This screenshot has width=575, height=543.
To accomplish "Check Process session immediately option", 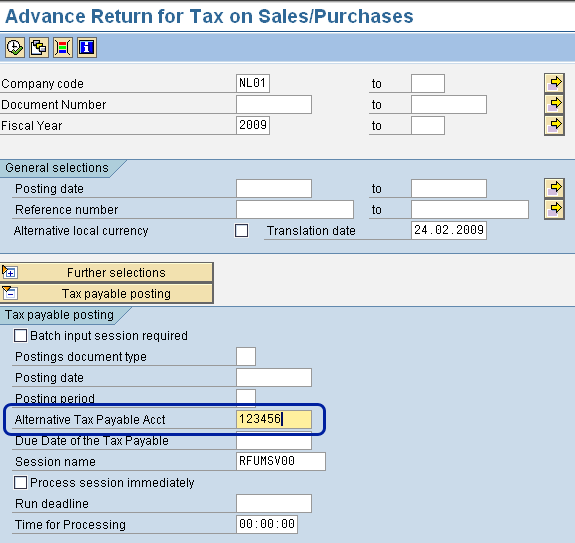I will [20, 483].
